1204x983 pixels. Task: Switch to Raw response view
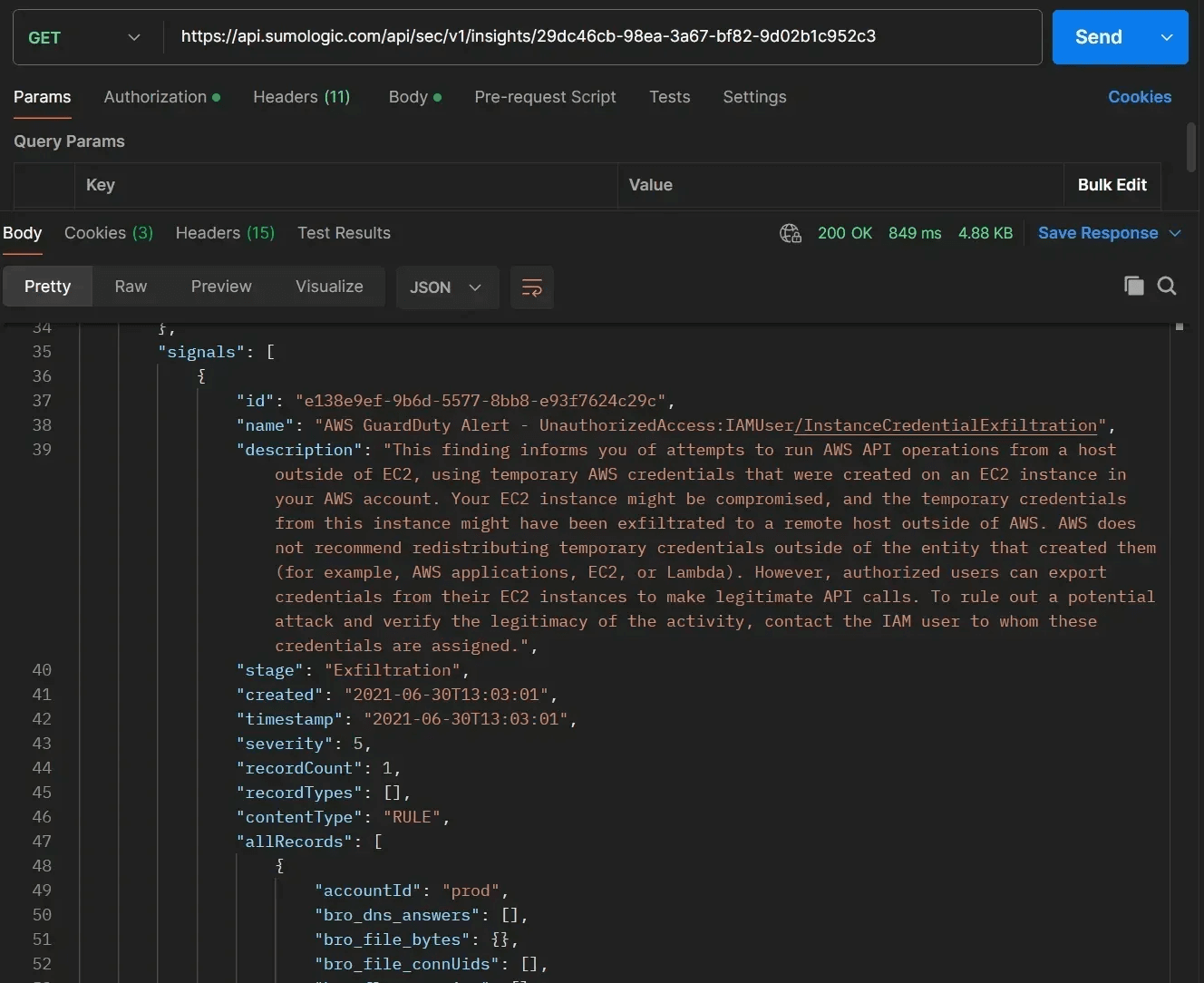pyautogui.click(x=131, y=287)
